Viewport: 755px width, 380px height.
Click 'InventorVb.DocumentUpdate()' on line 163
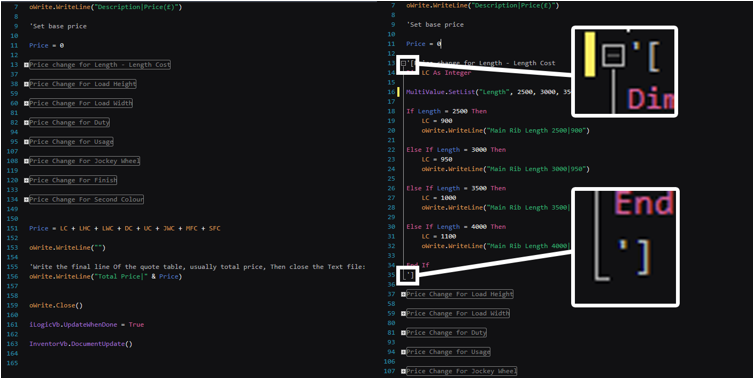80,344
